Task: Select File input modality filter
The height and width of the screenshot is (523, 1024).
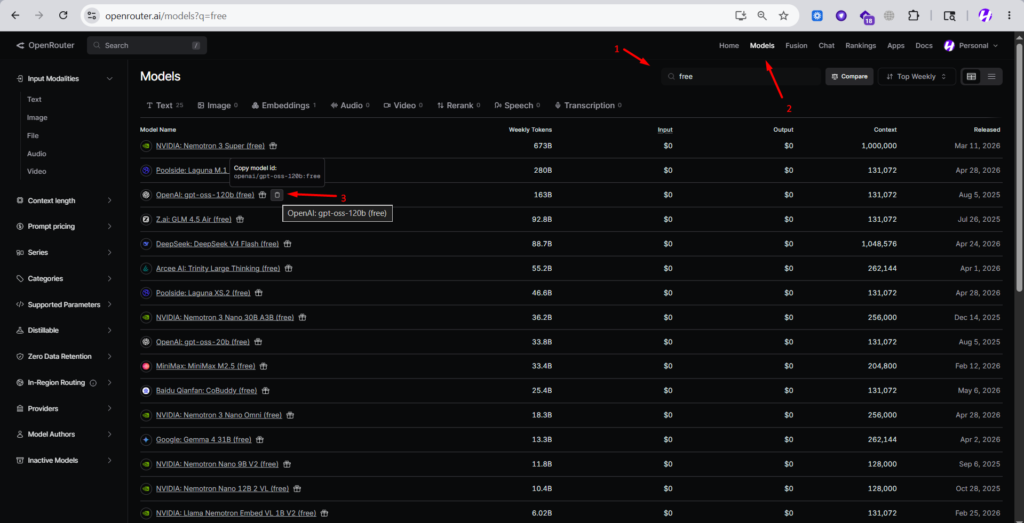Action: click(33, 135)
